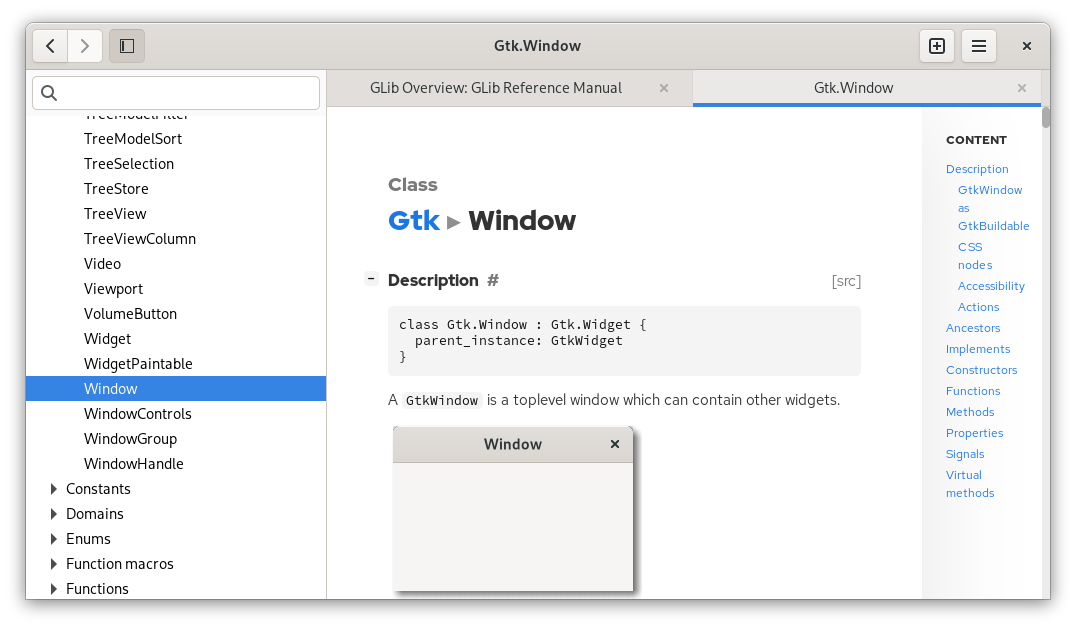Open a new tab
1076x628 pixels.
[937, 46]
